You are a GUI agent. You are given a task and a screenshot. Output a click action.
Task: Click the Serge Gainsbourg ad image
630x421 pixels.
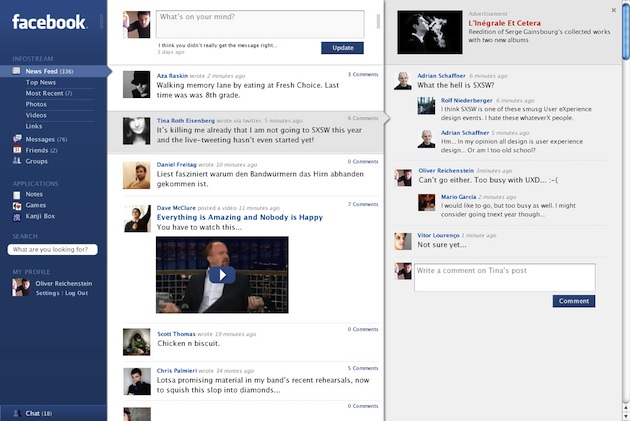(430, 32)
